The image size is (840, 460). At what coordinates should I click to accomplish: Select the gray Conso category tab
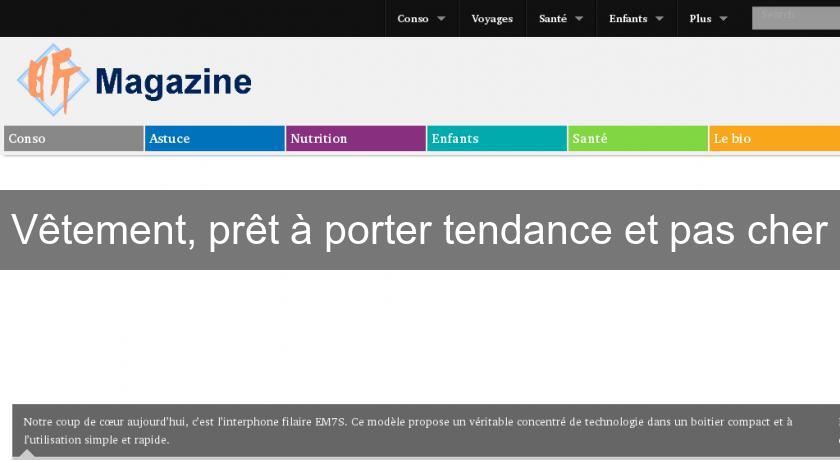74,139
